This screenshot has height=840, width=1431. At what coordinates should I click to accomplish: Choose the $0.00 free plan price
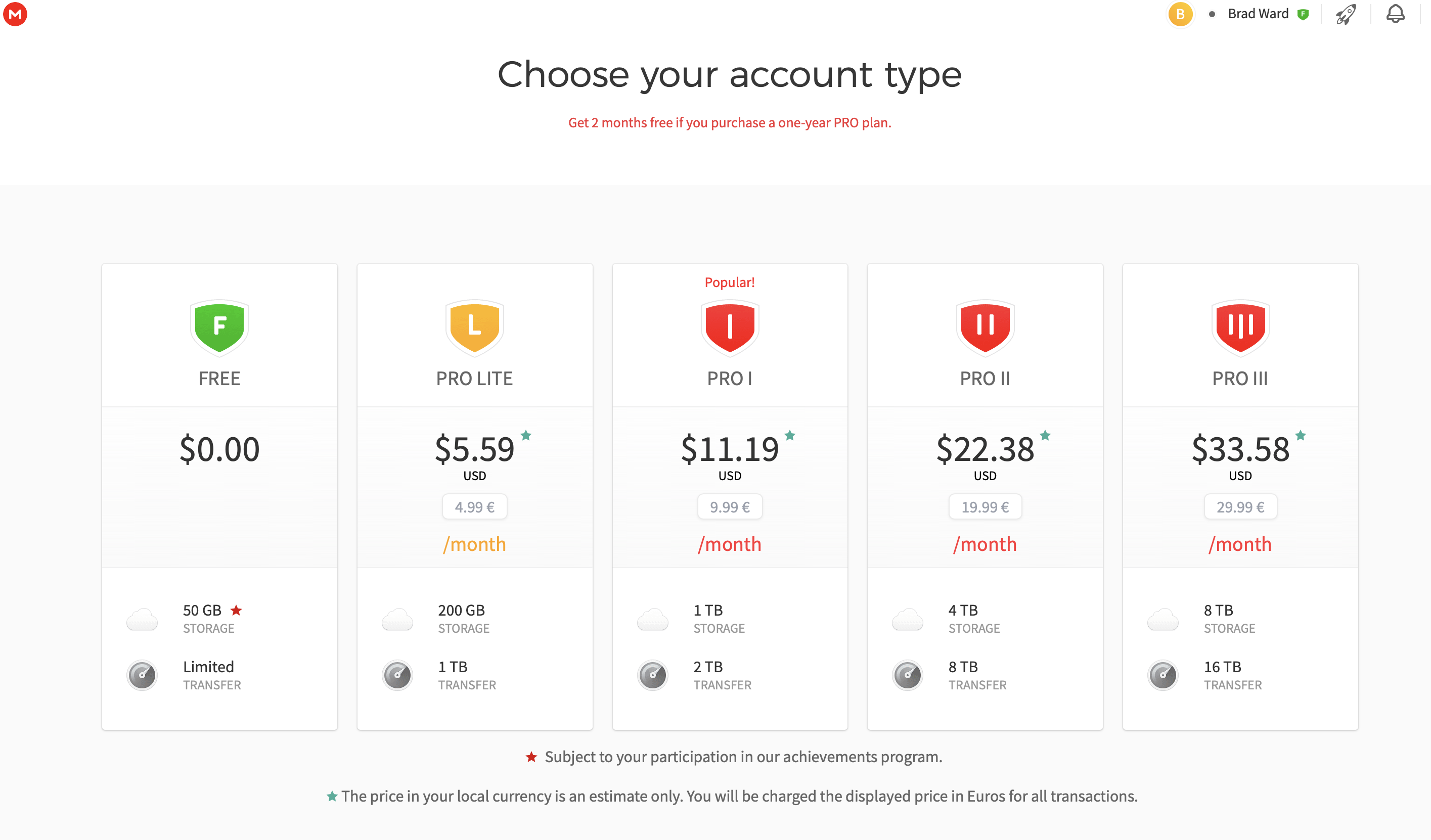219,449
